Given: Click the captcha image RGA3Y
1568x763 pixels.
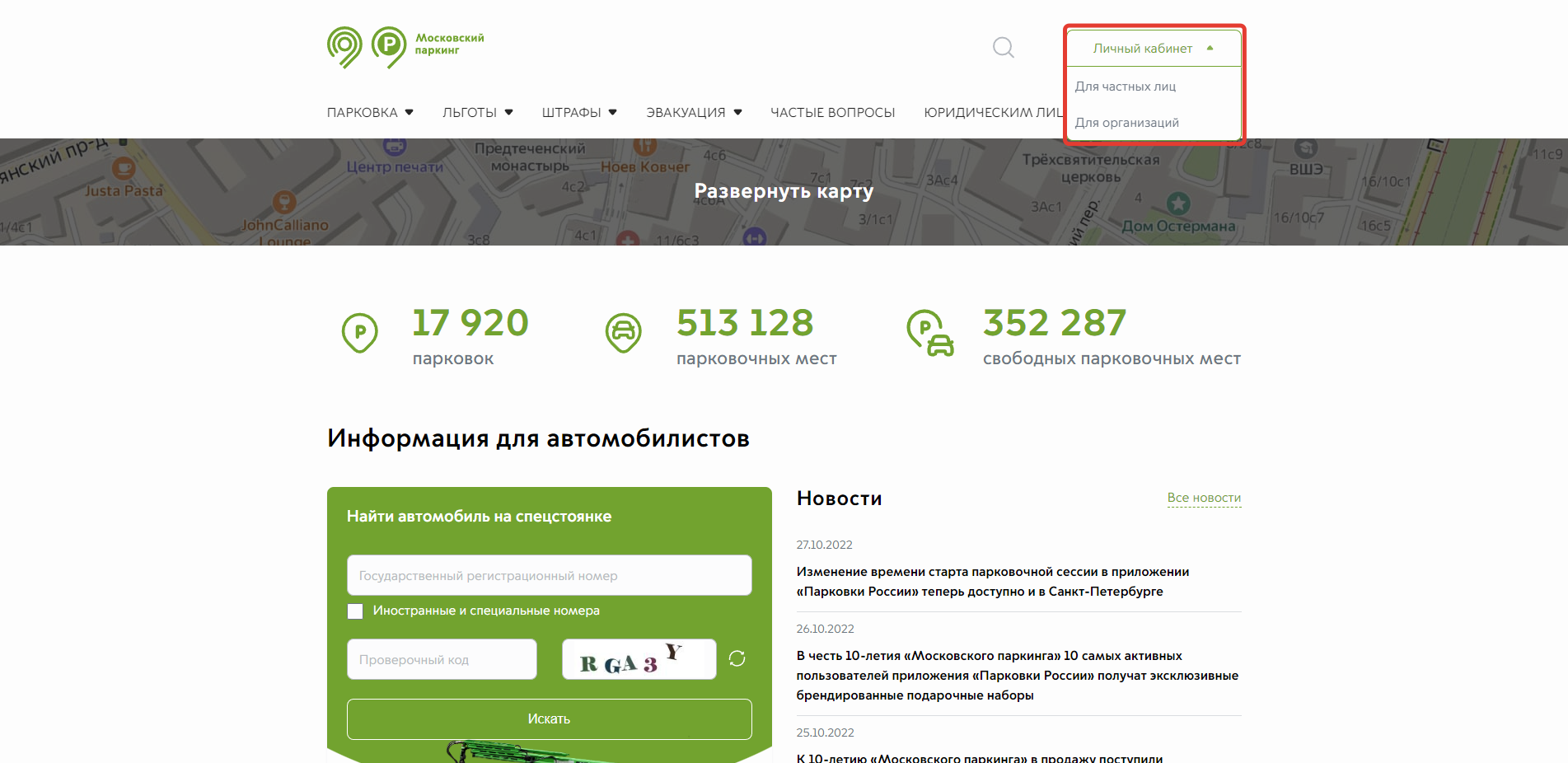Looking at the screenshot, I should tap(639, 659).
